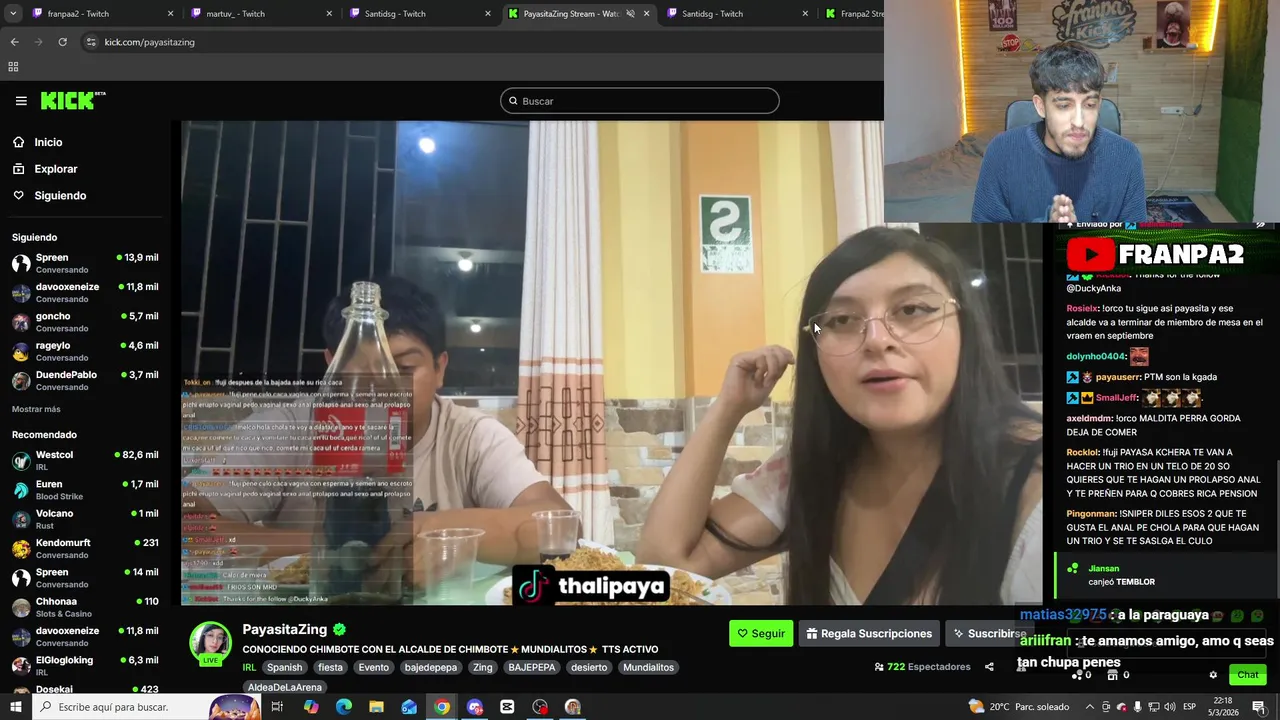Image resolution: width=1280 pixels, height=720 pixels.
Task: Open the Windows Start menu
Action: pos(16,707)
